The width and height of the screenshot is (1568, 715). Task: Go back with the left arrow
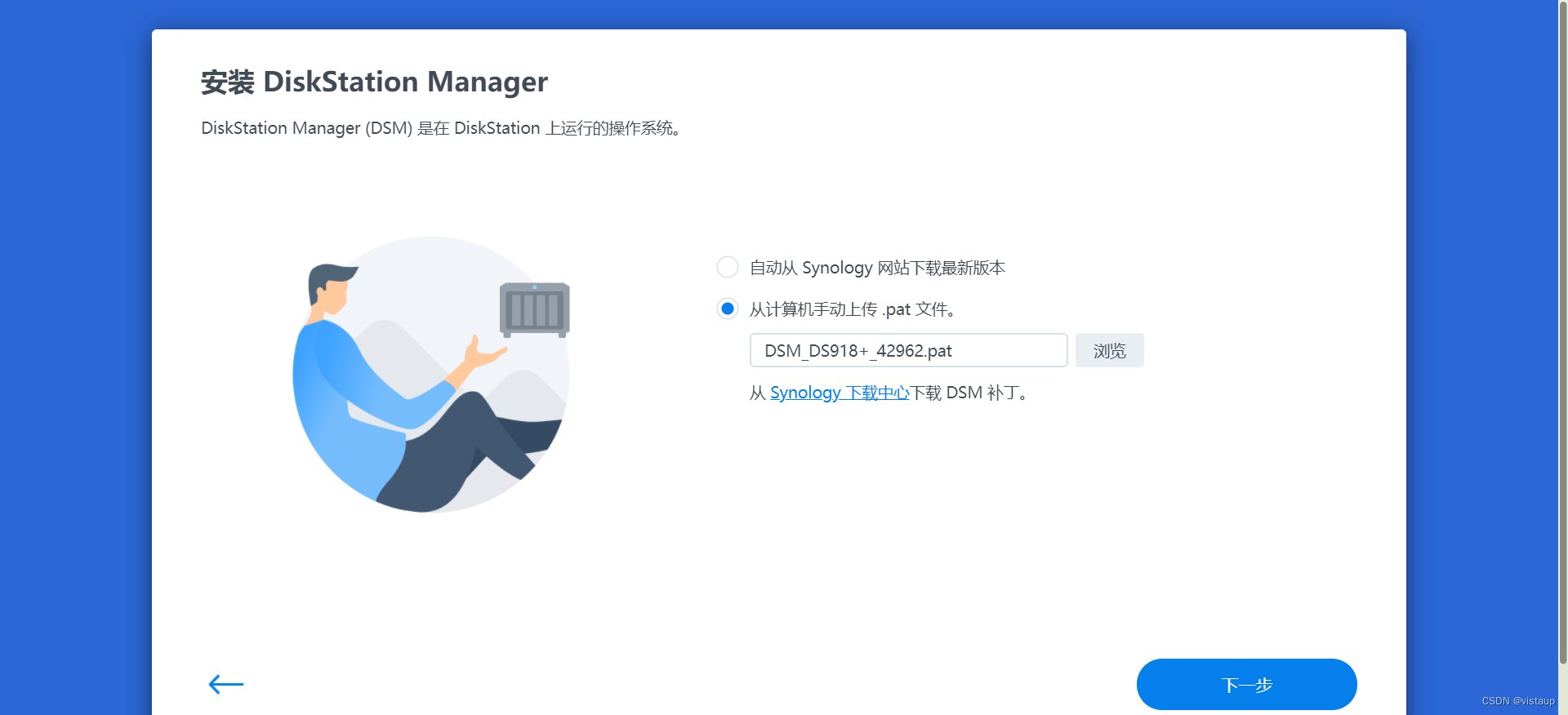click(x=226, y=684)
